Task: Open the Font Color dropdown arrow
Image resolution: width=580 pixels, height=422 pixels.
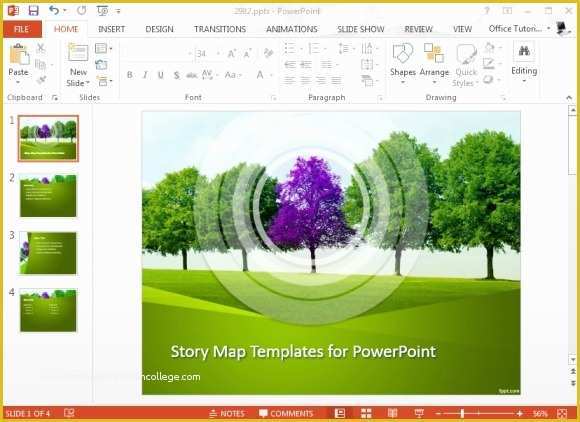Action: (272, 75)
